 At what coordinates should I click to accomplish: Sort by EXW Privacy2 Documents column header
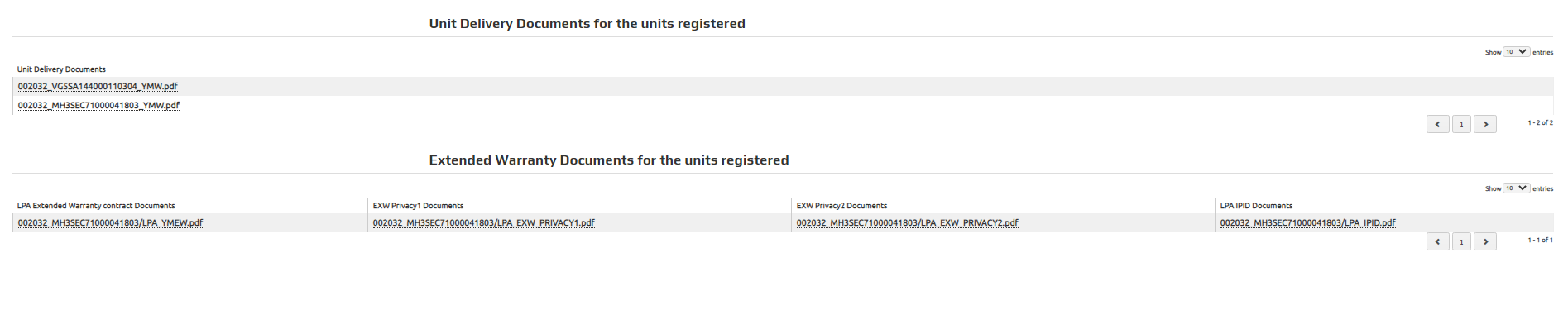(842, 206)
